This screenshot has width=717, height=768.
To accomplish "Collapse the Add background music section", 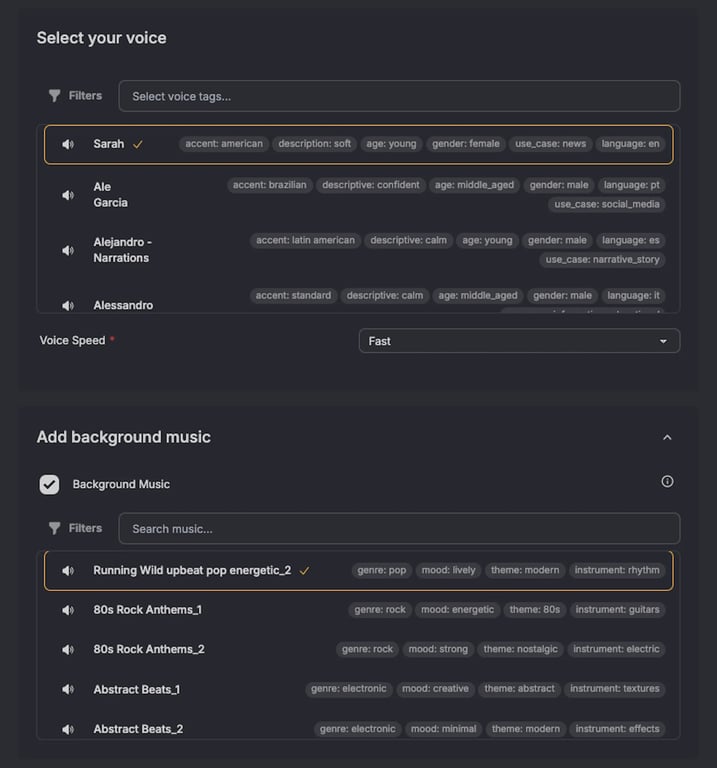I will coord(667,437).
